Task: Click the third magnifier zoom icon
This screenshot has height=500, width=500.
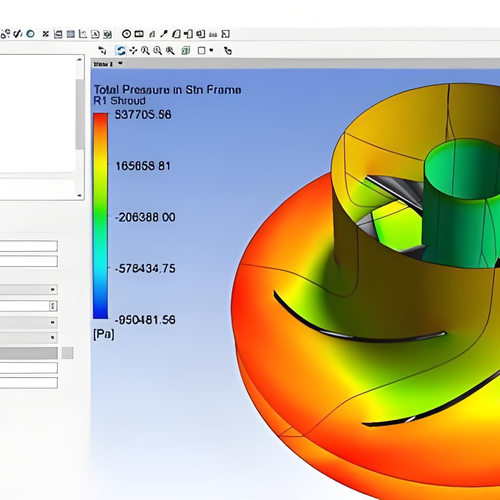Action: click(x=170, y=51)
